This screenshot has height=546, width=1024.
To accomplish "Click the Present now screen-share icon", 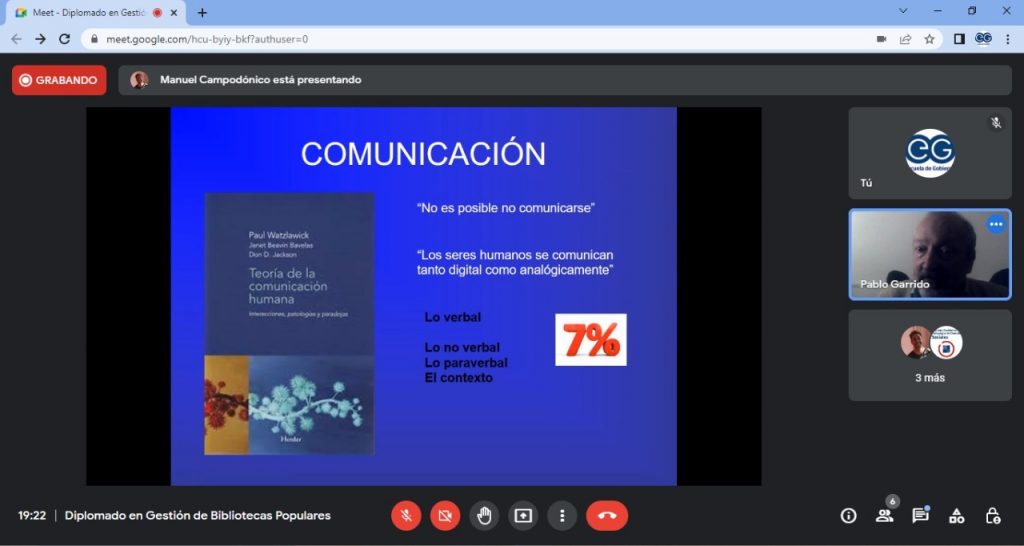I will 523,515.
